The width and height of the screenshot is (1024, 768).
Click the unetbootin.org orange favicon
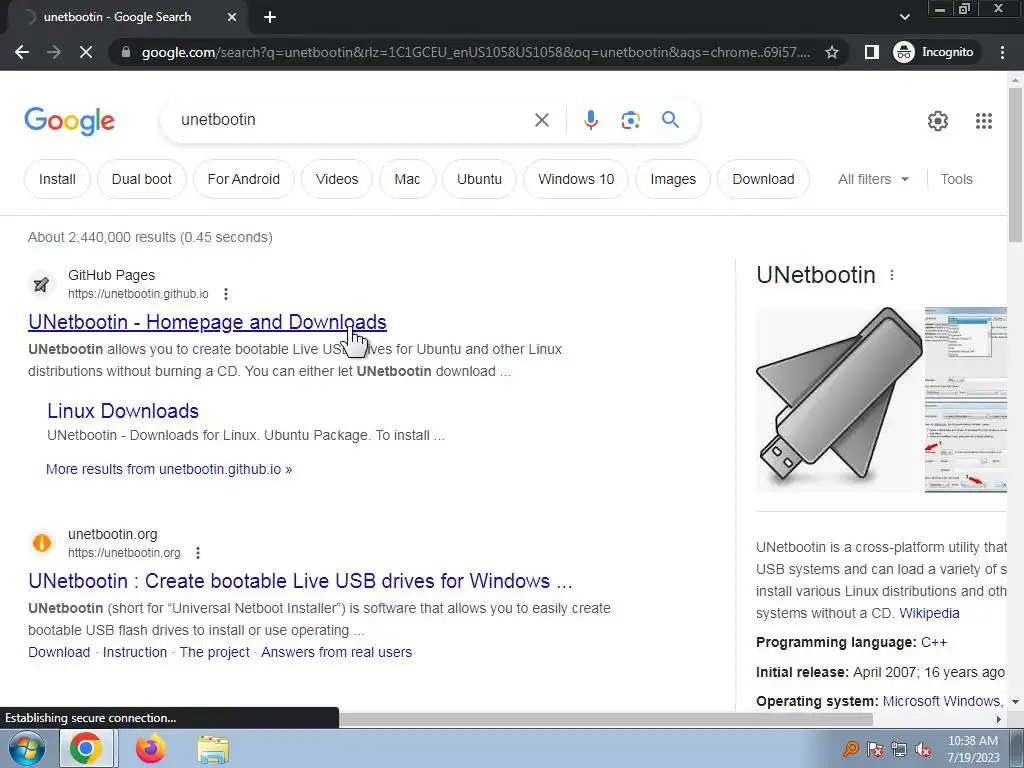click(x=42, y=543)
